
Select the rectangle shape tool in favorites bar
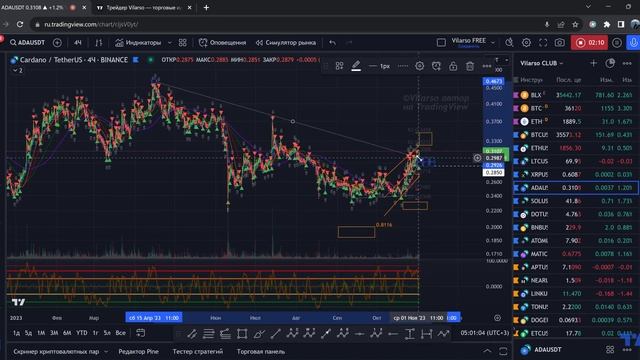pos(242,334)
